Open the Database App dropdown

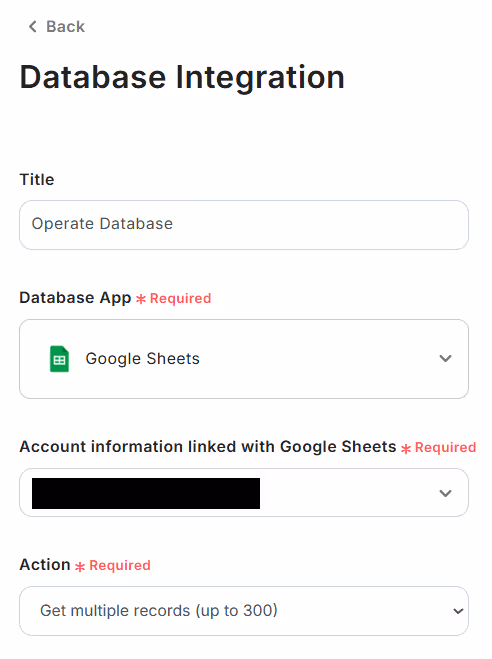click(x=244, y=359)
